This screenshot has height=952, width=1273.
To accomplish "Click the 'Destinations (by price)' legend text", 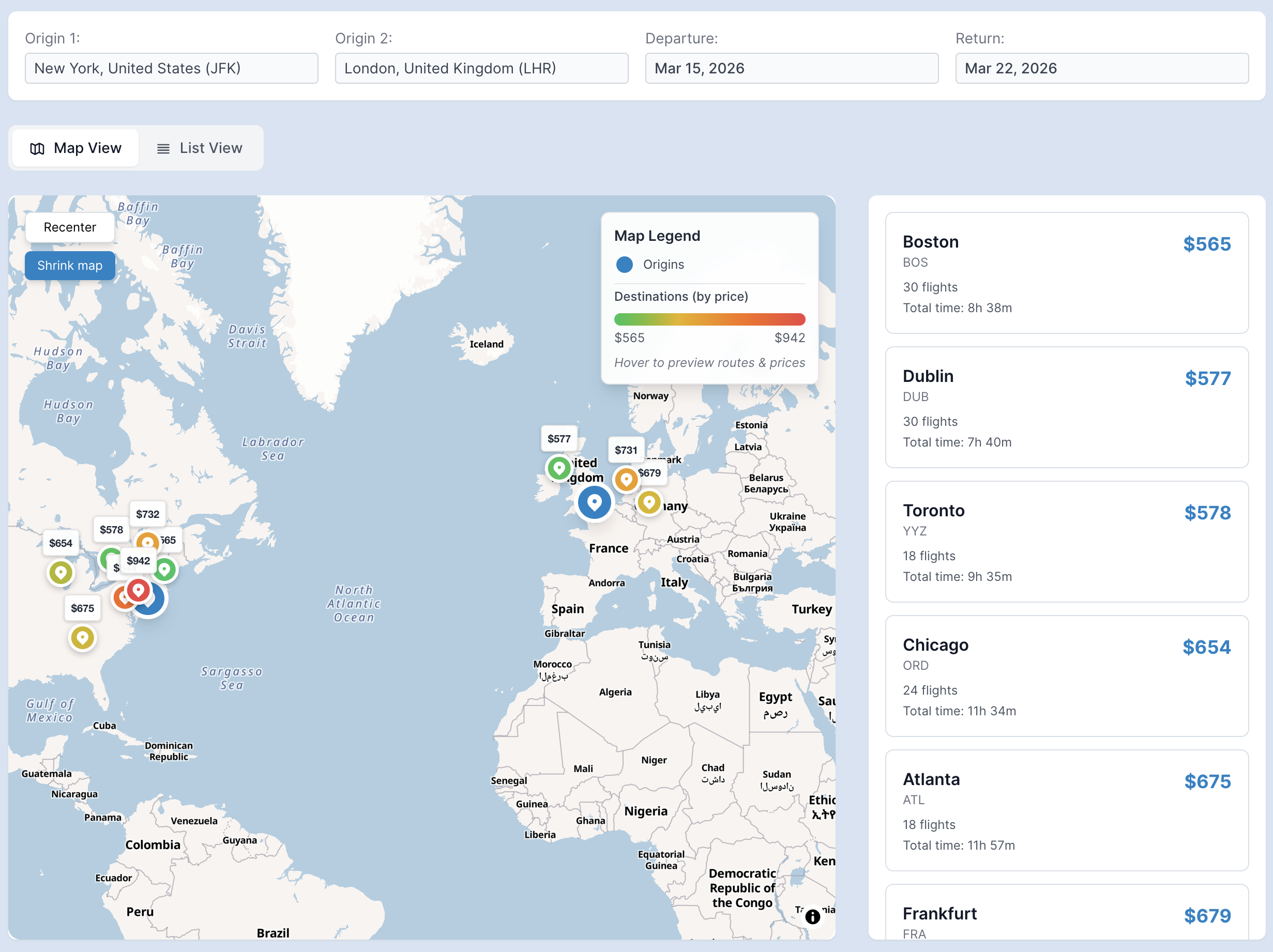I will point(681,296).
